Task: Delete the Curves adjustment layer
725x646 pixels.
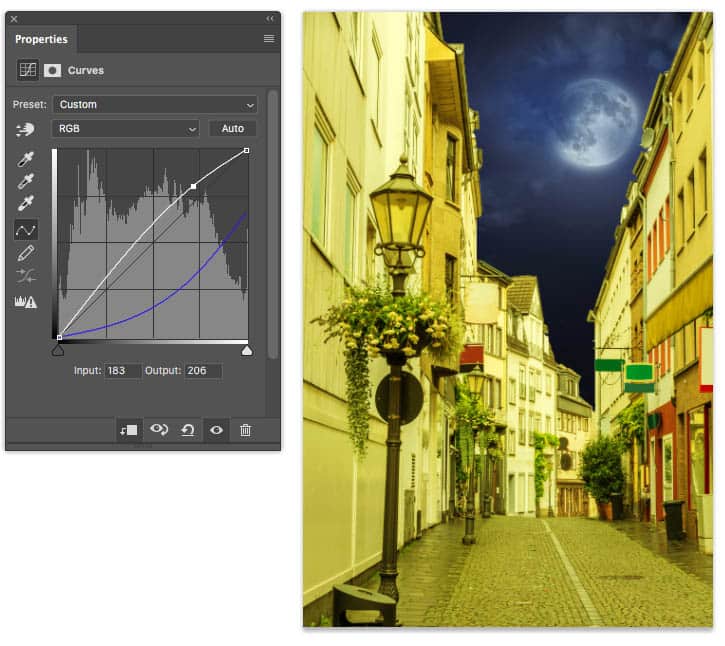Action: (x=246, y=431)
